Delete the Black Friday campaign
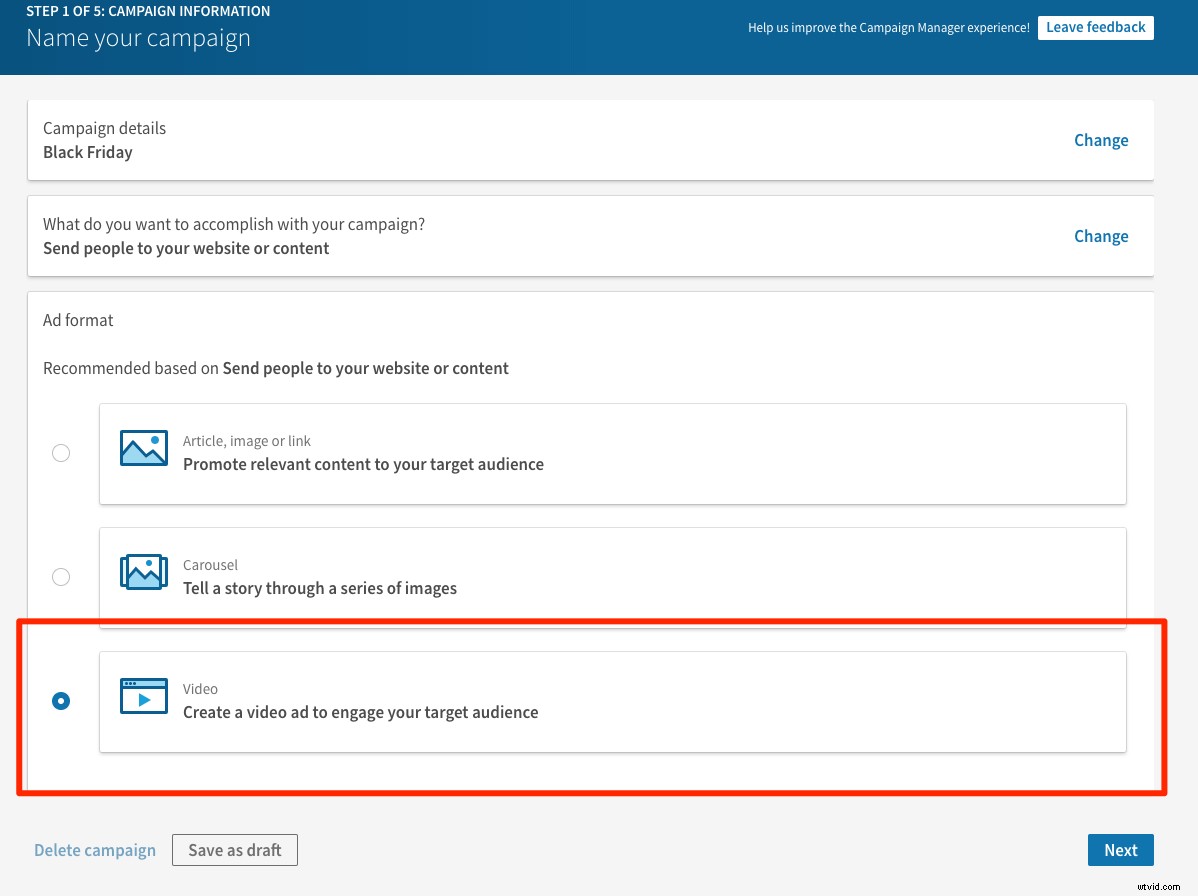This screenshot has height=896, width=1198. coord(95,849)
